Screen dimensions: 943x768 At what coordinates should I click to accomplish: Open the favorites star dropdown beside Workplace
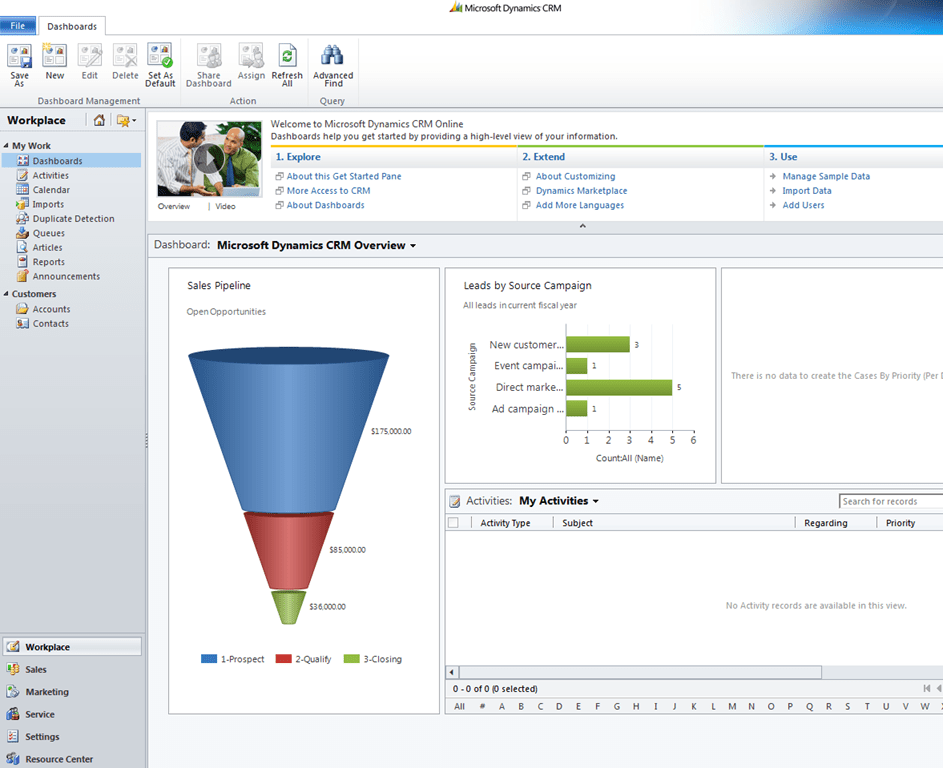pyautogui.click(x=126, y=120)
